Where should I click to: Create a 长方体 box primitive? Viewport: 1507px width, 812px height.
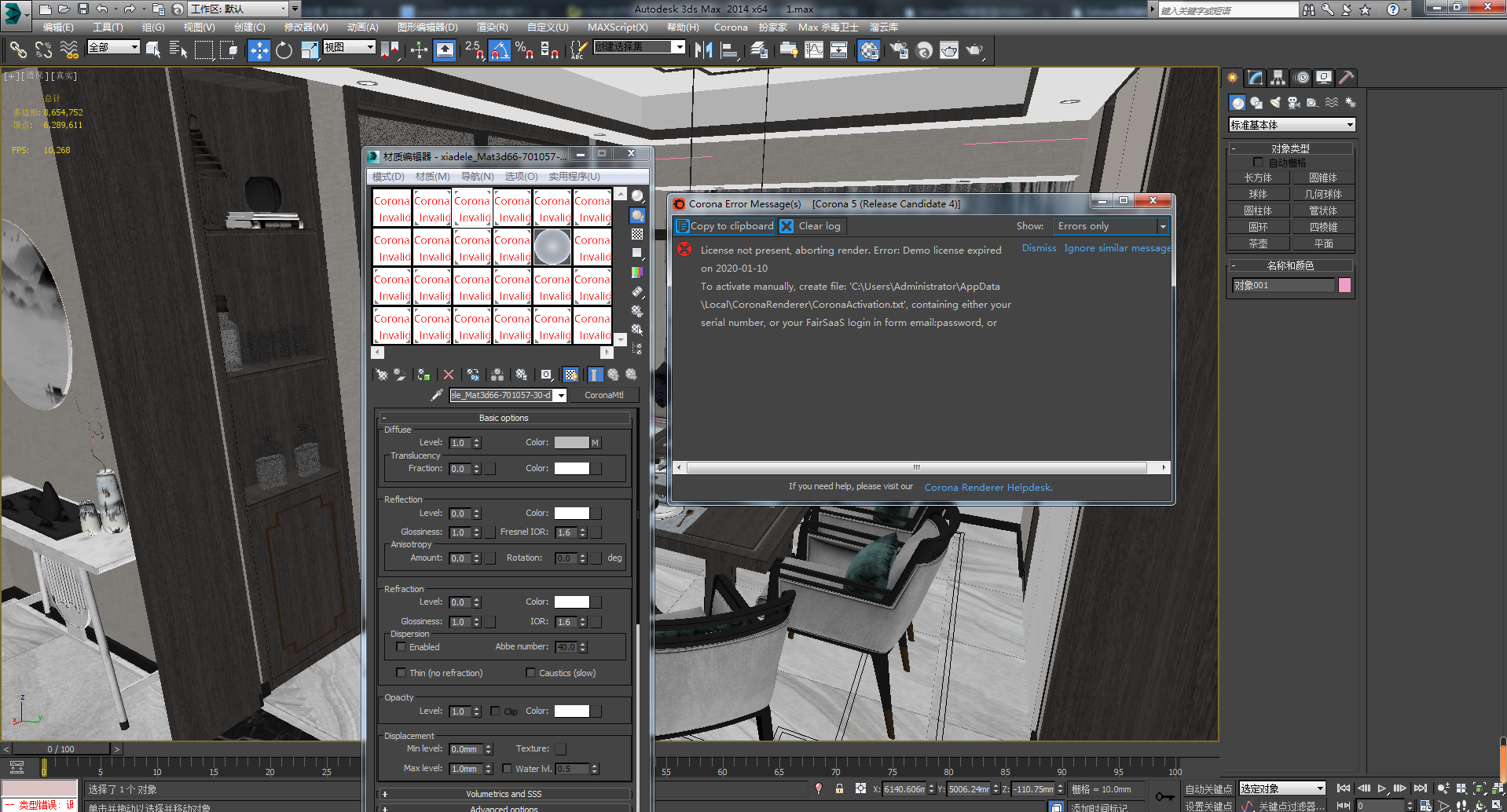coord(1257,178)
